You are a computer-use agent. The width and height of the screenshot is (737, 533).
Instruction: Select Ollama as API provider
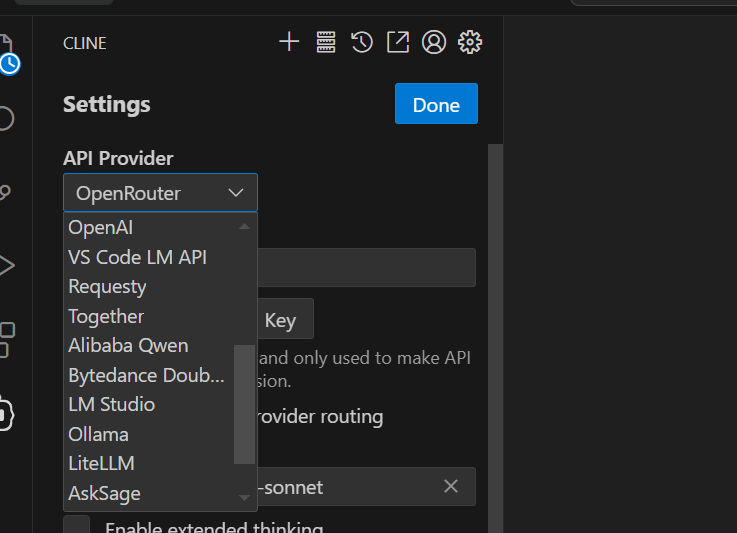pyautogui.click(x=150, y=434)
